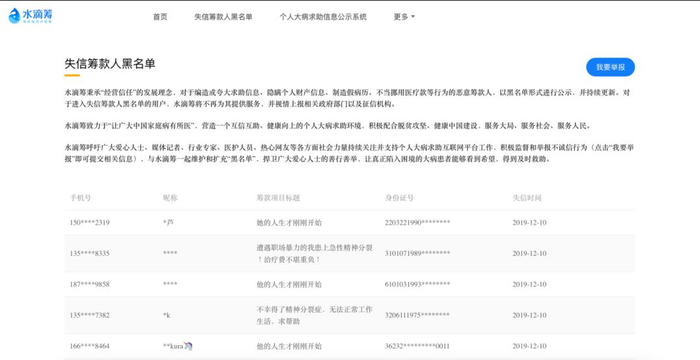Open 个人大病求助信息公示系统 nav item

point(323,17)
